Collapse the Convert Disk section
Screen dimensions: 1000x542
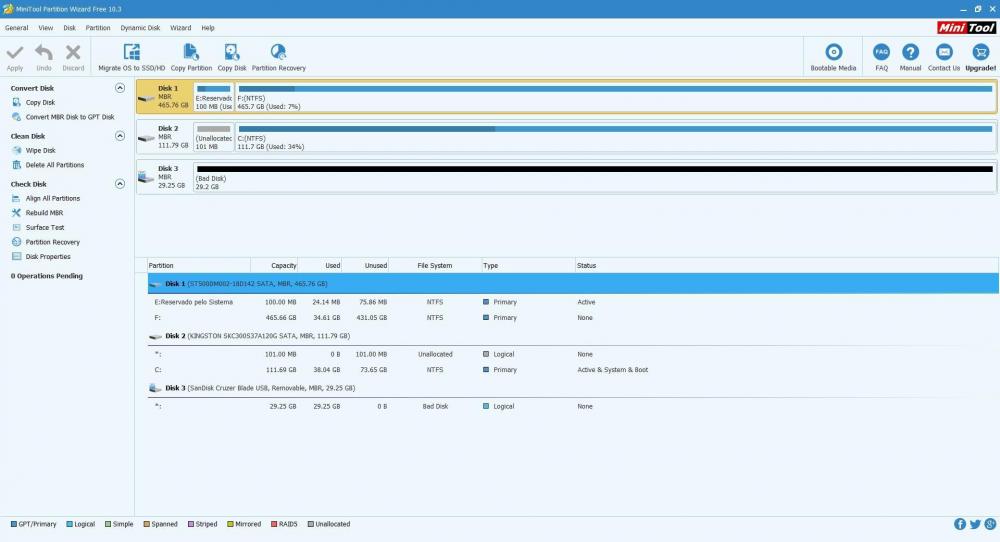click(120, 88)
